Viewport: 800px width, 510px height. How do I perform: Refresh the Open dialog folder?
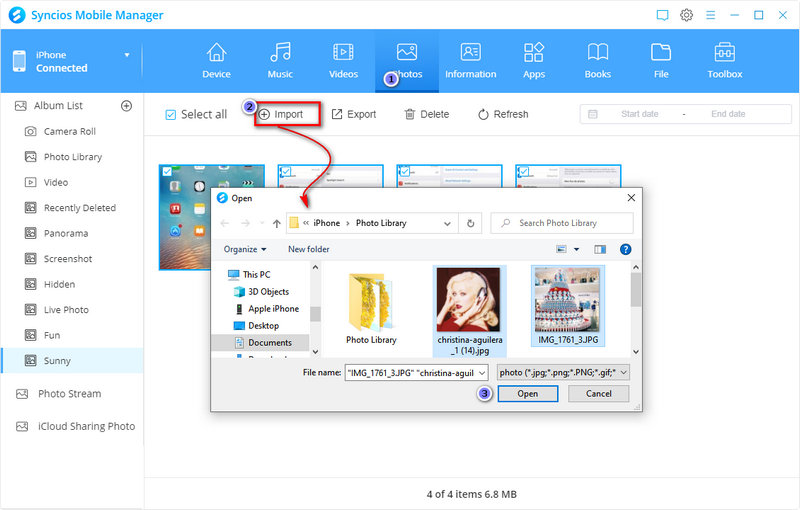point(470,223)
